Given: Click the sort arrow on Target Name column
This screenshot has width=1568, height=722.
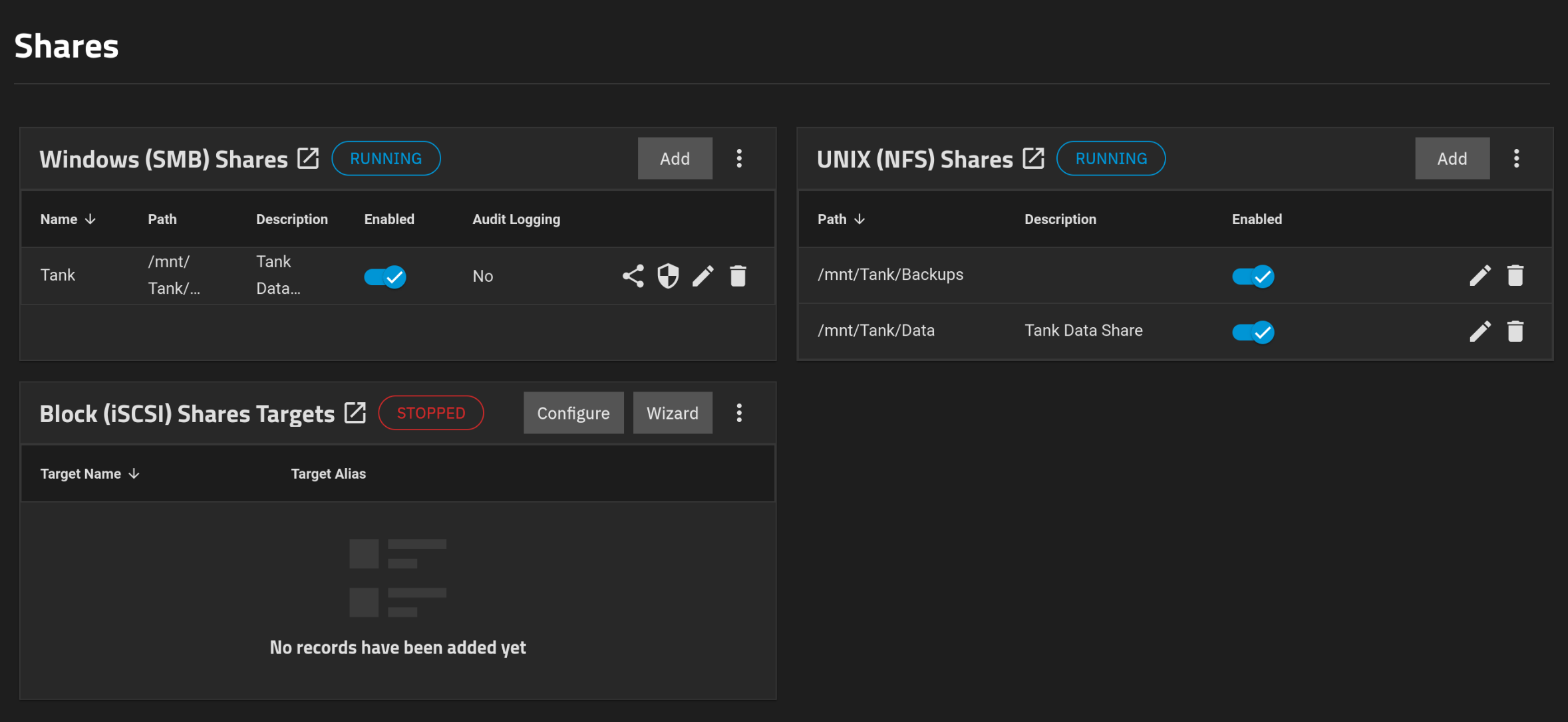Looking at the screenshot, I should coord(134,473).
